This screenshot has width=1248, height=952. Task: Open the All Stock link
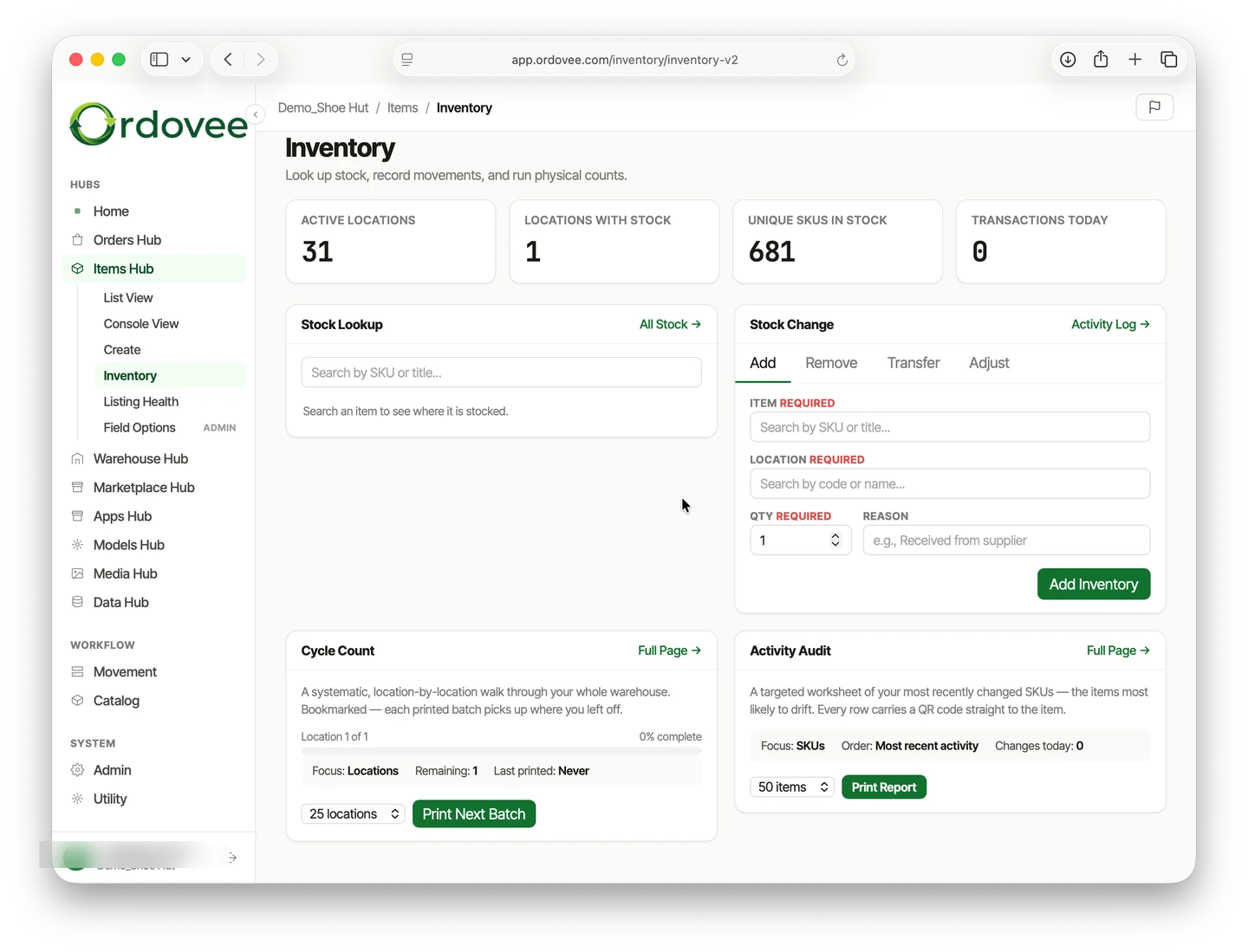click(x=670, y=324)
